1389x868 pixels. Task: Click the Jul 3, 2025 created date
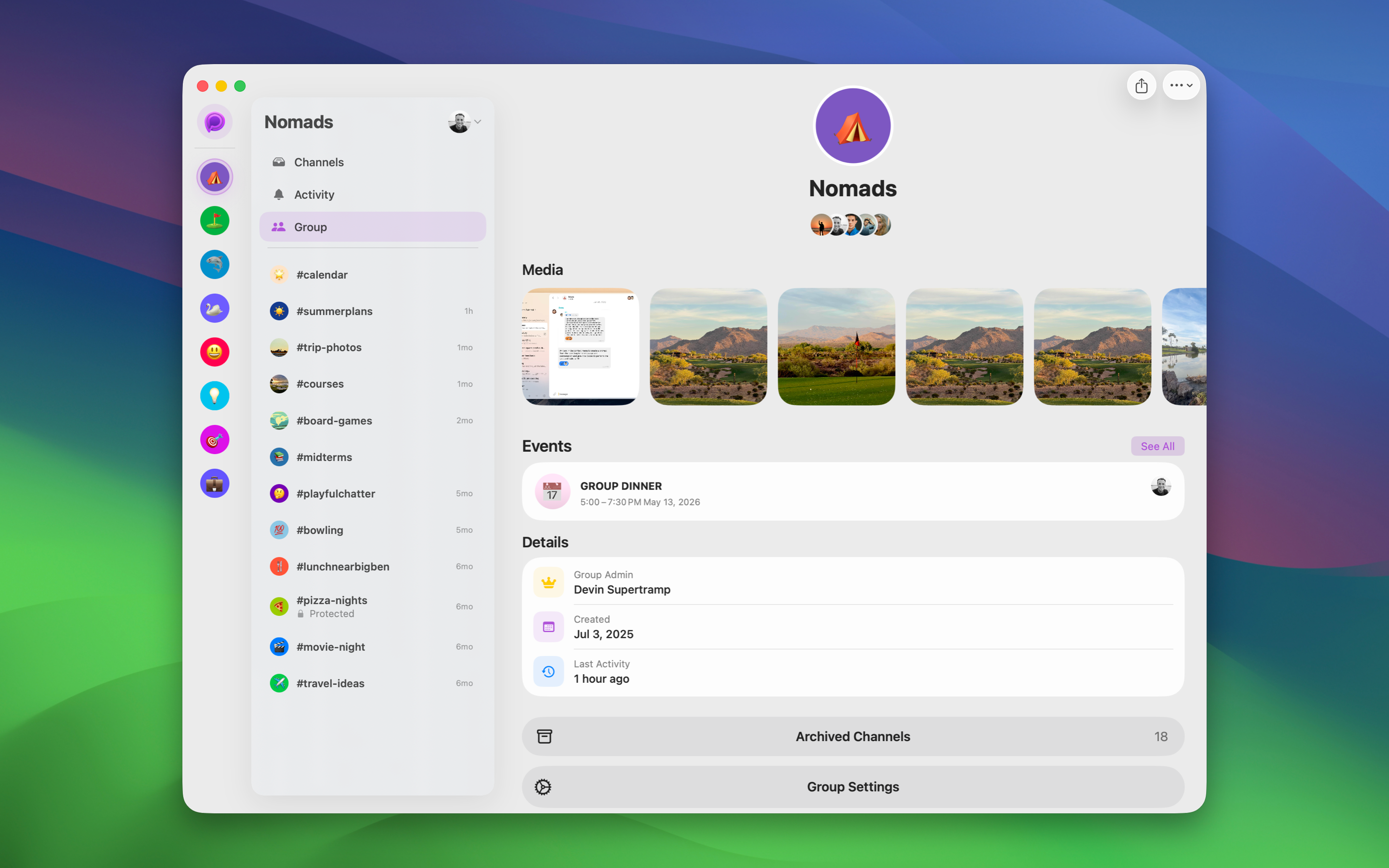(603, 634)
